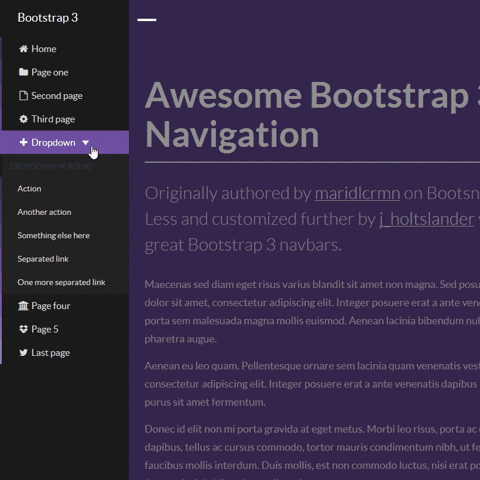480x480 pixels.
Task: Choose Another action in the dropdown
Action: (x=44, y=212)
